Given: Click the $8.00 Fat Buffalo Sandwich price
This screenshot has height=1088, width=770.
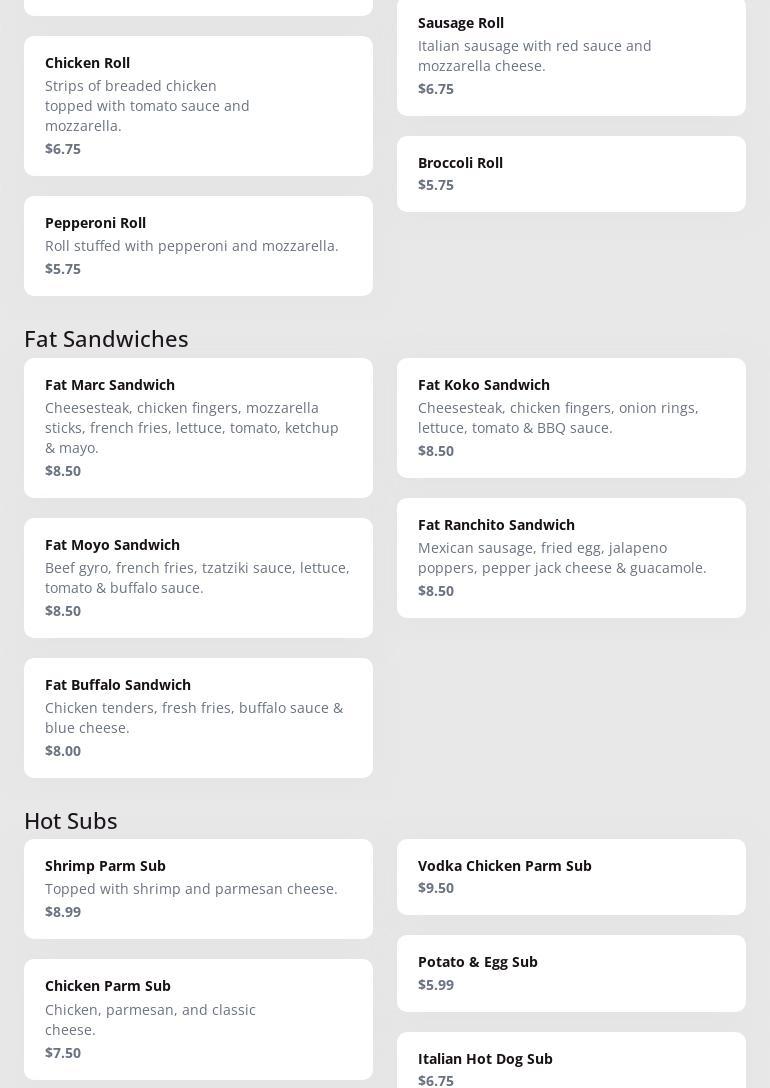Looking at the screenshot, I should (63, 751).
